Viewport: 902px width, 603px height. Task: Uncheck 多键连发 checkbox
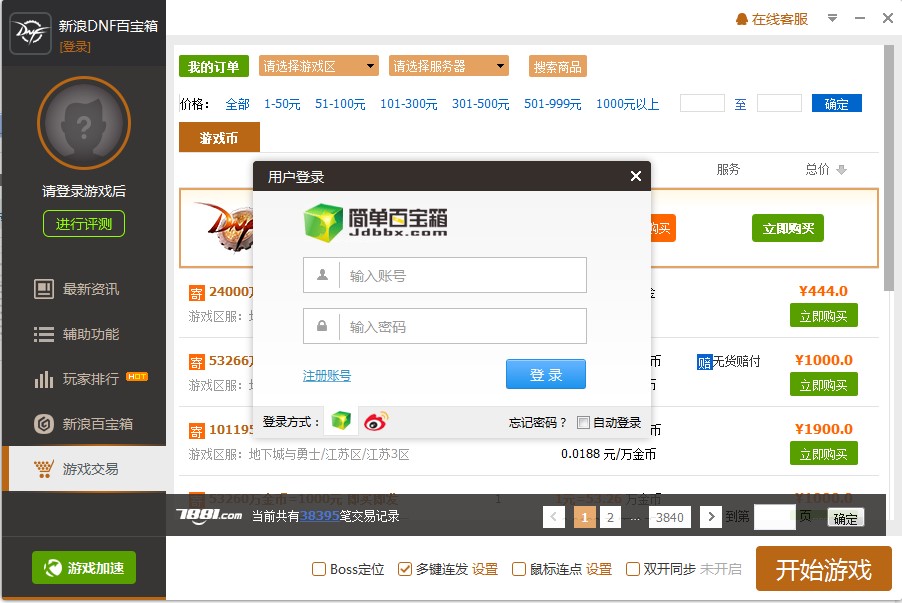tap(405, 569)
